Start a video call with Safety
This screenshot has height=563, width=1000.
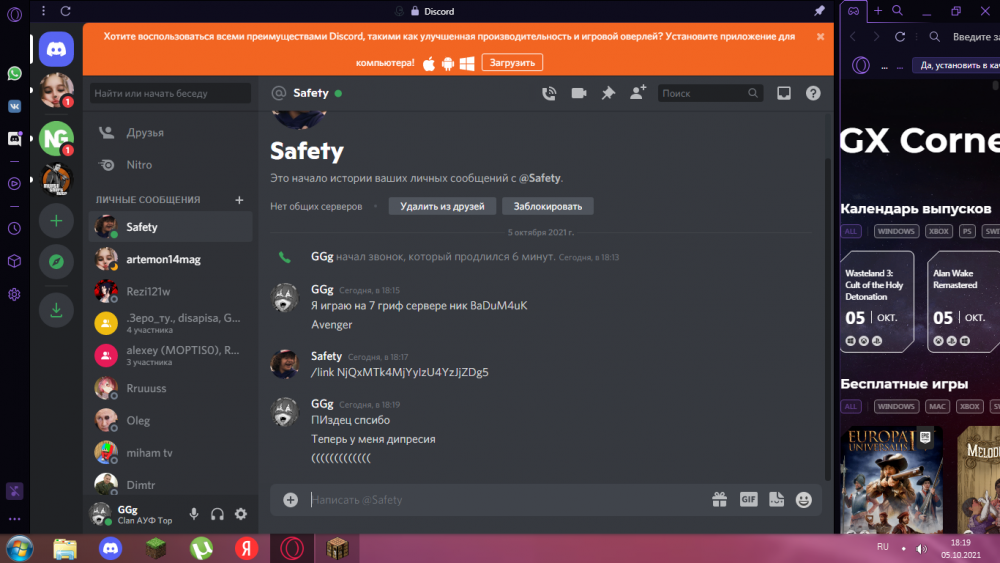click(x=578, y=93)
